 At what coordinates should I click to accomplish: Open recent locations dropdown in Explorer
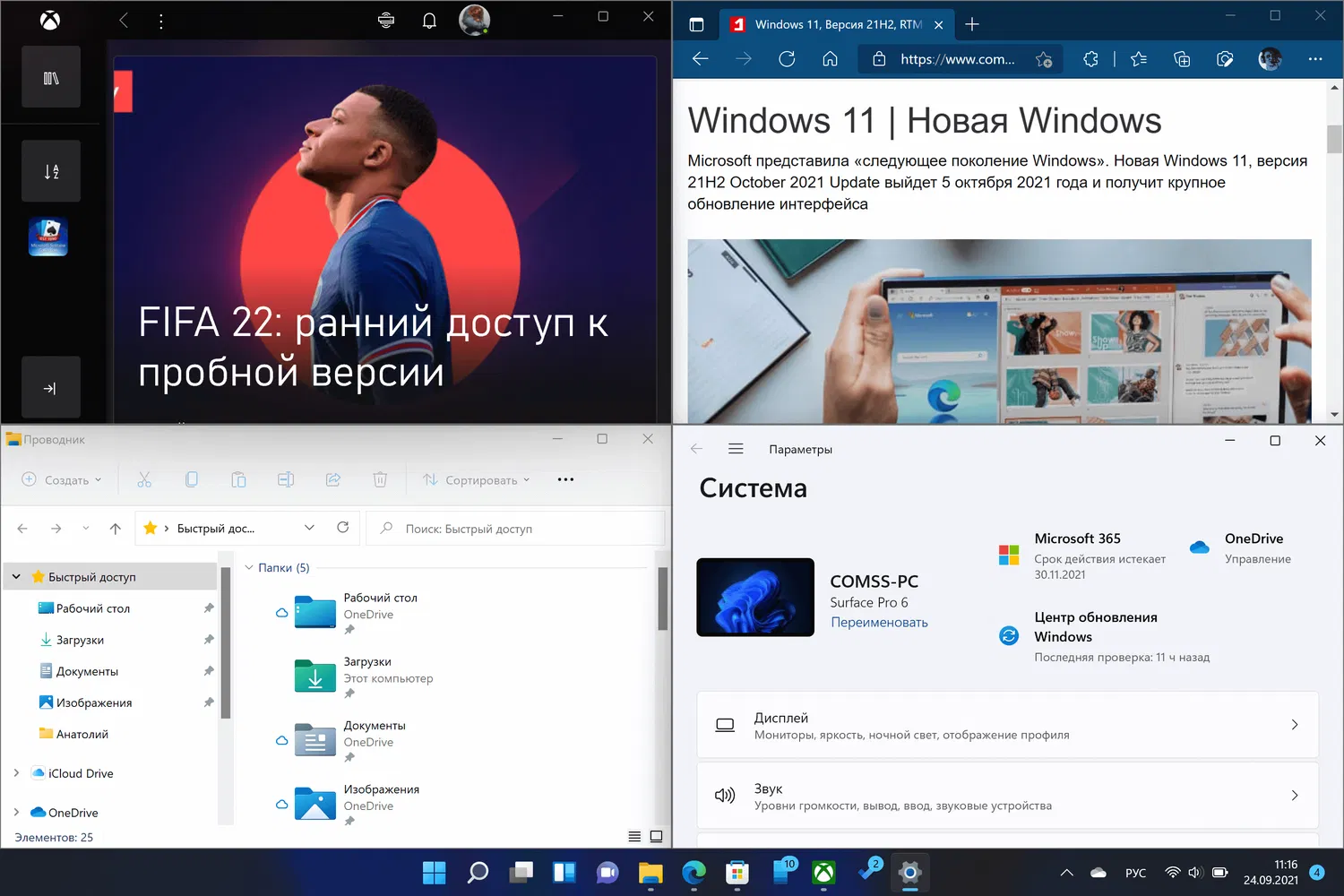(86, 529)
